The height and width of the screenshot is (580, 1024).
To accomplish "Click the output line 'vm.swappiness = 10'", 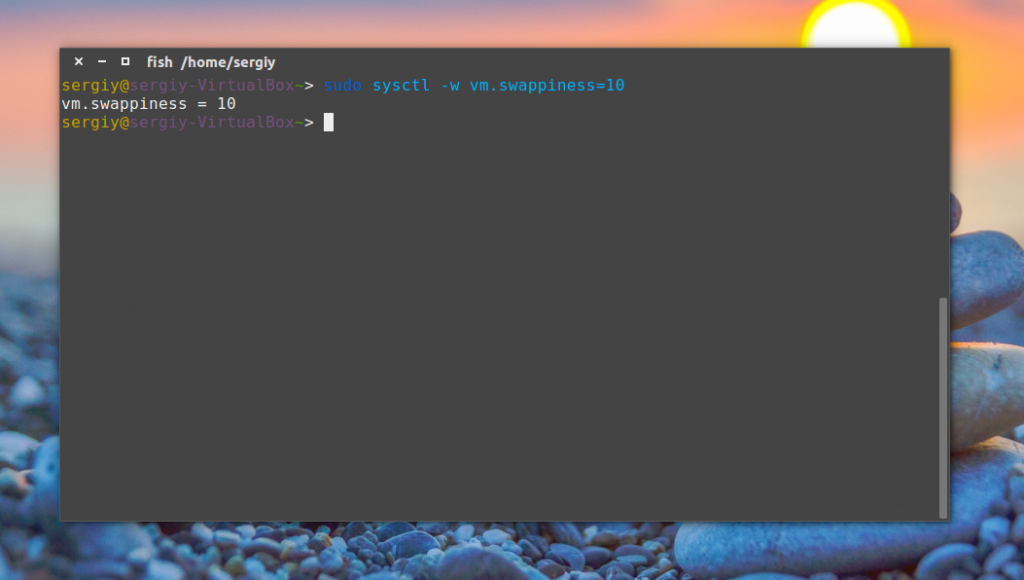I will 148,104.
